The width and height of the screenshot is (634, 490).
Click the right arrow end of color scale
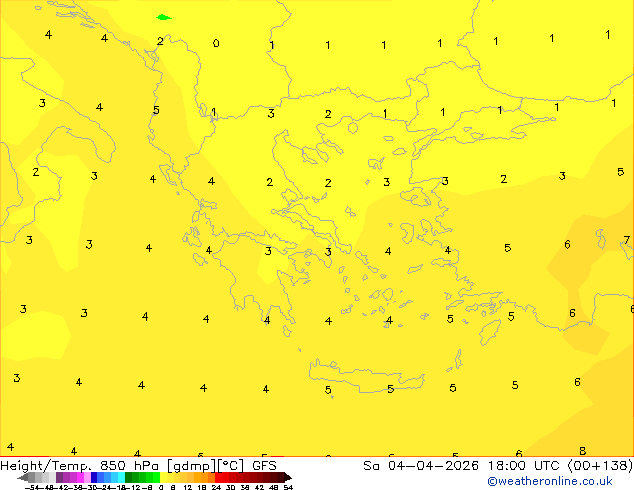(288, 478)
